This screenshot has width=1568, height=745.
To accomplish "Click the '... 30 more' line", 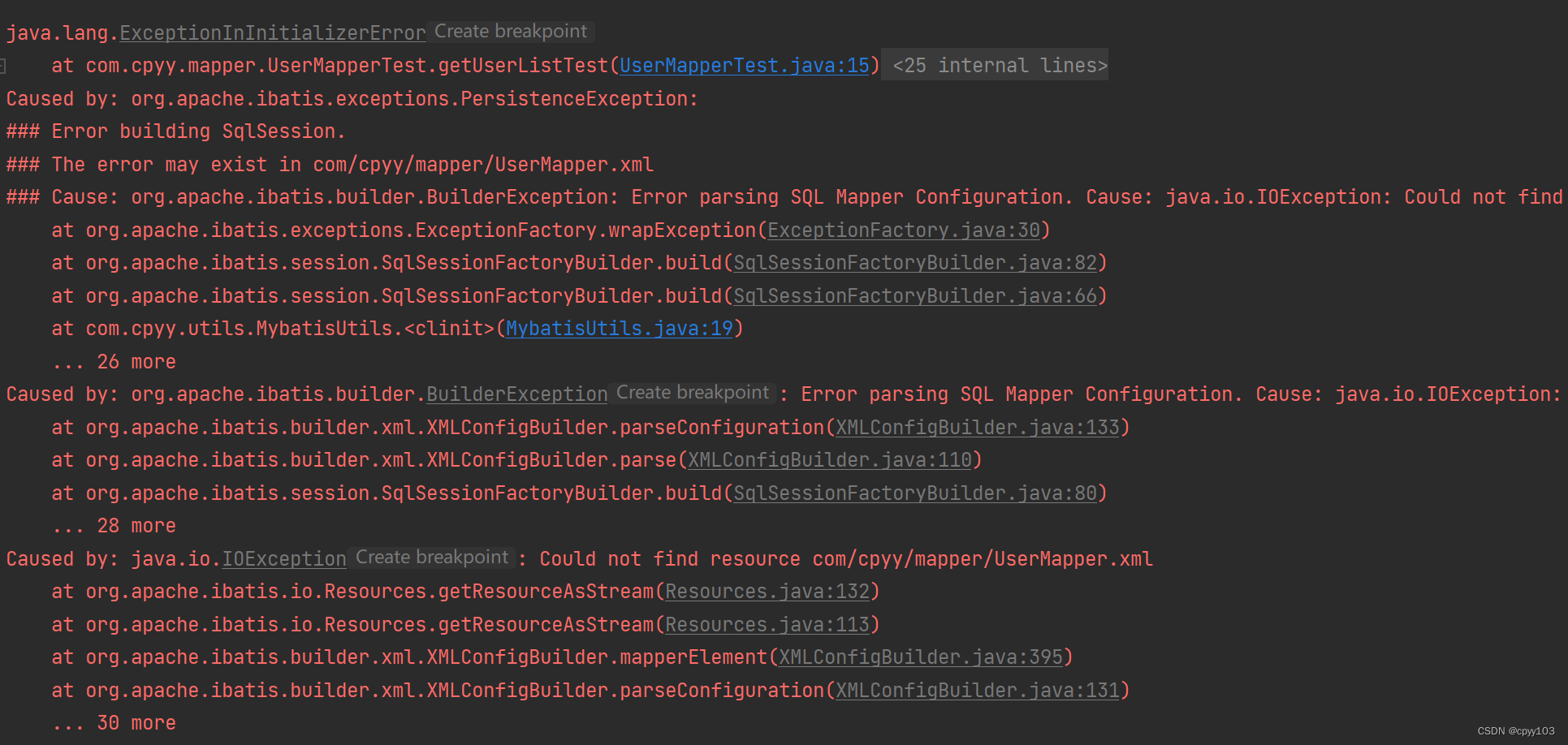I will [114, 723].
